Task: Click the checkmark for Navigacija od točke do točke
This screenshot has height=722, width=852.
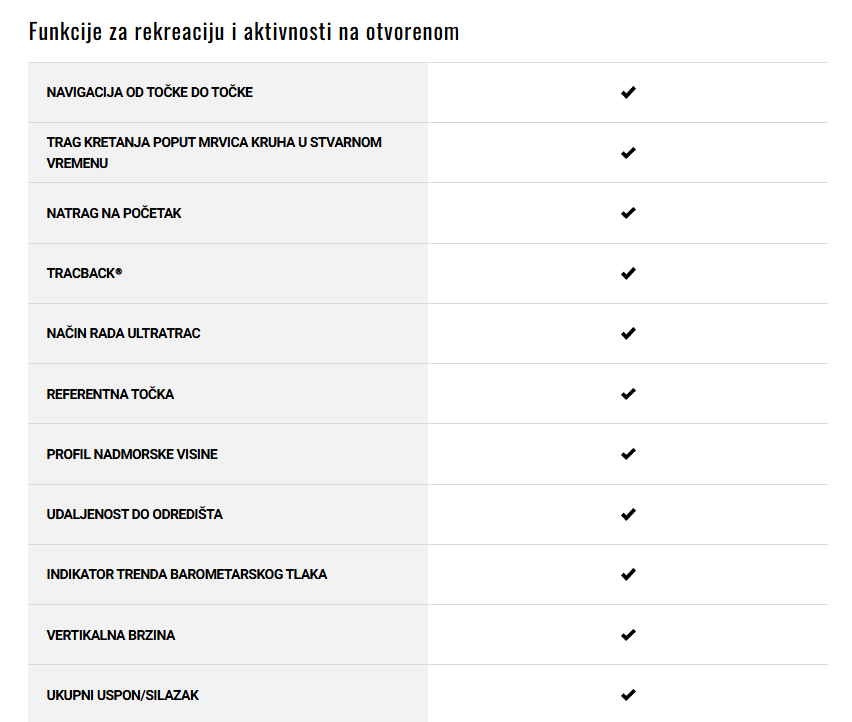Action: pyautogui.click(x=628, y=92)
